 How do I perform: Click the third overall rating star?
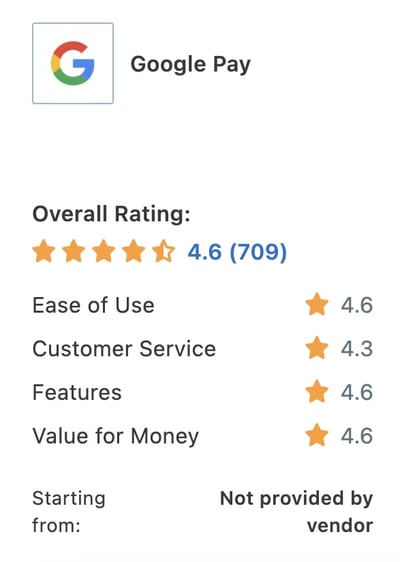104,251
